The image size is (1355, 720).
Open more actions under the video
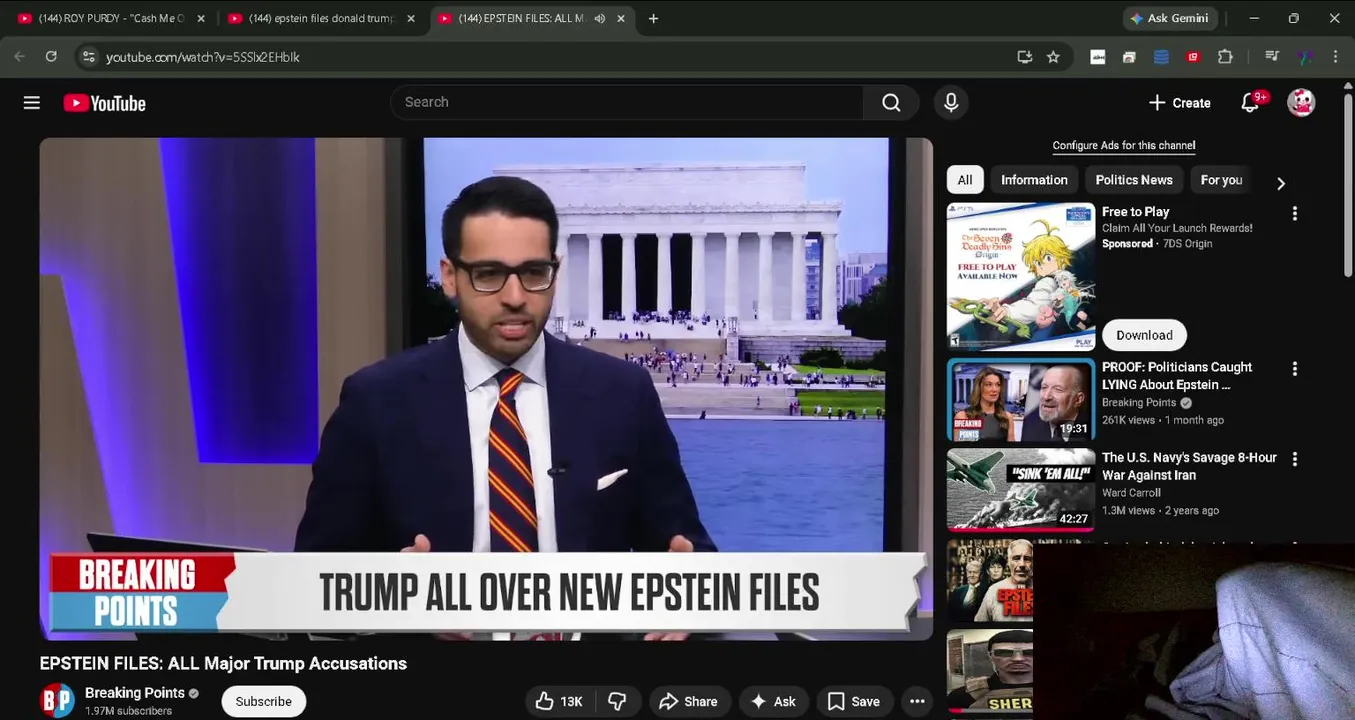[917, 702]
